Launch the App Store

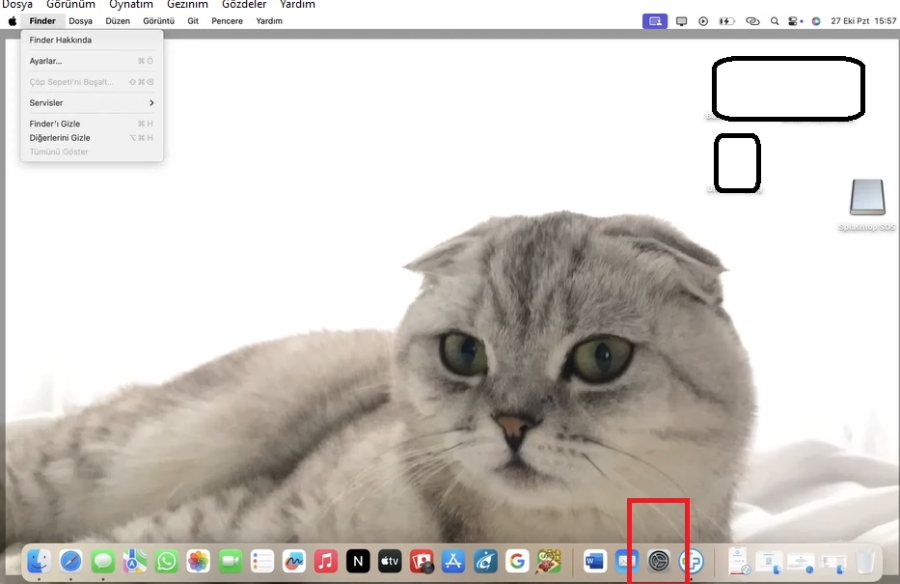[x=453, y=561]
